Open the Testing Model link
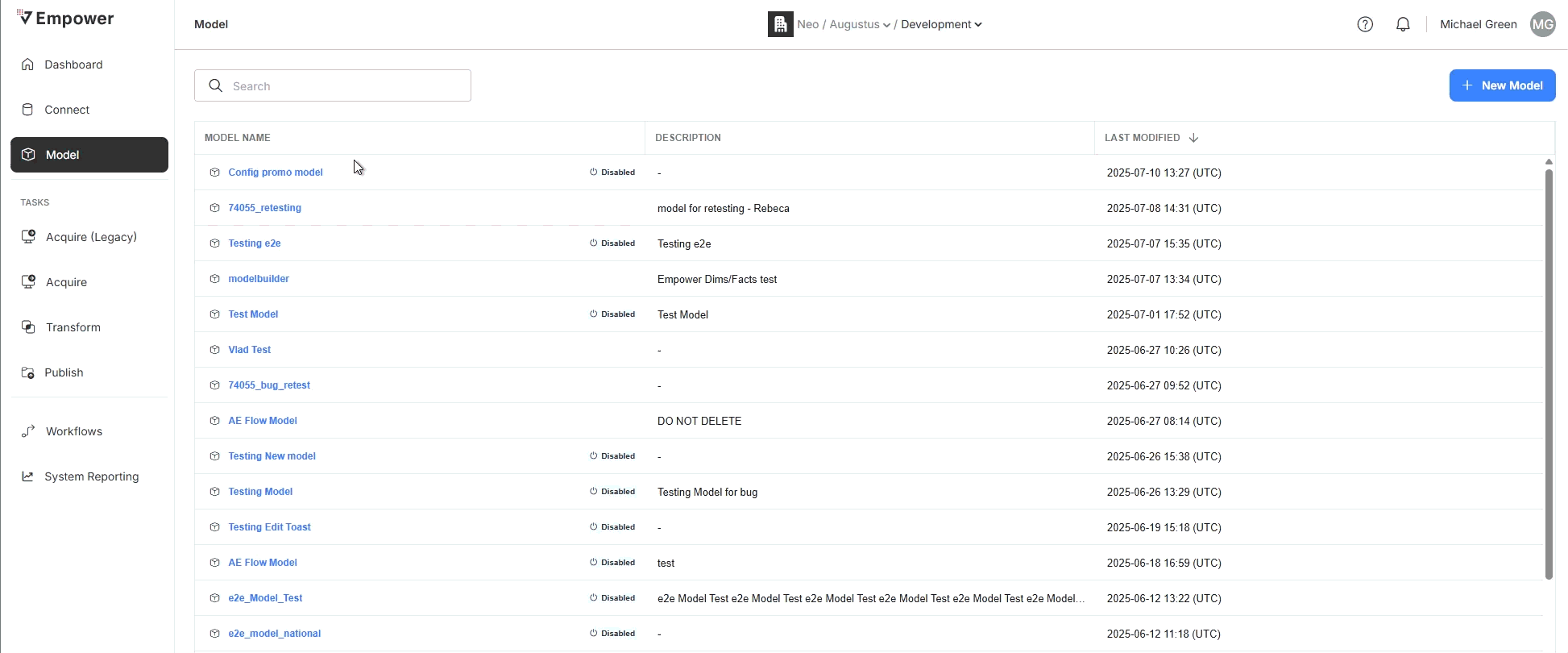1568x653 pixels. point(260,492)
